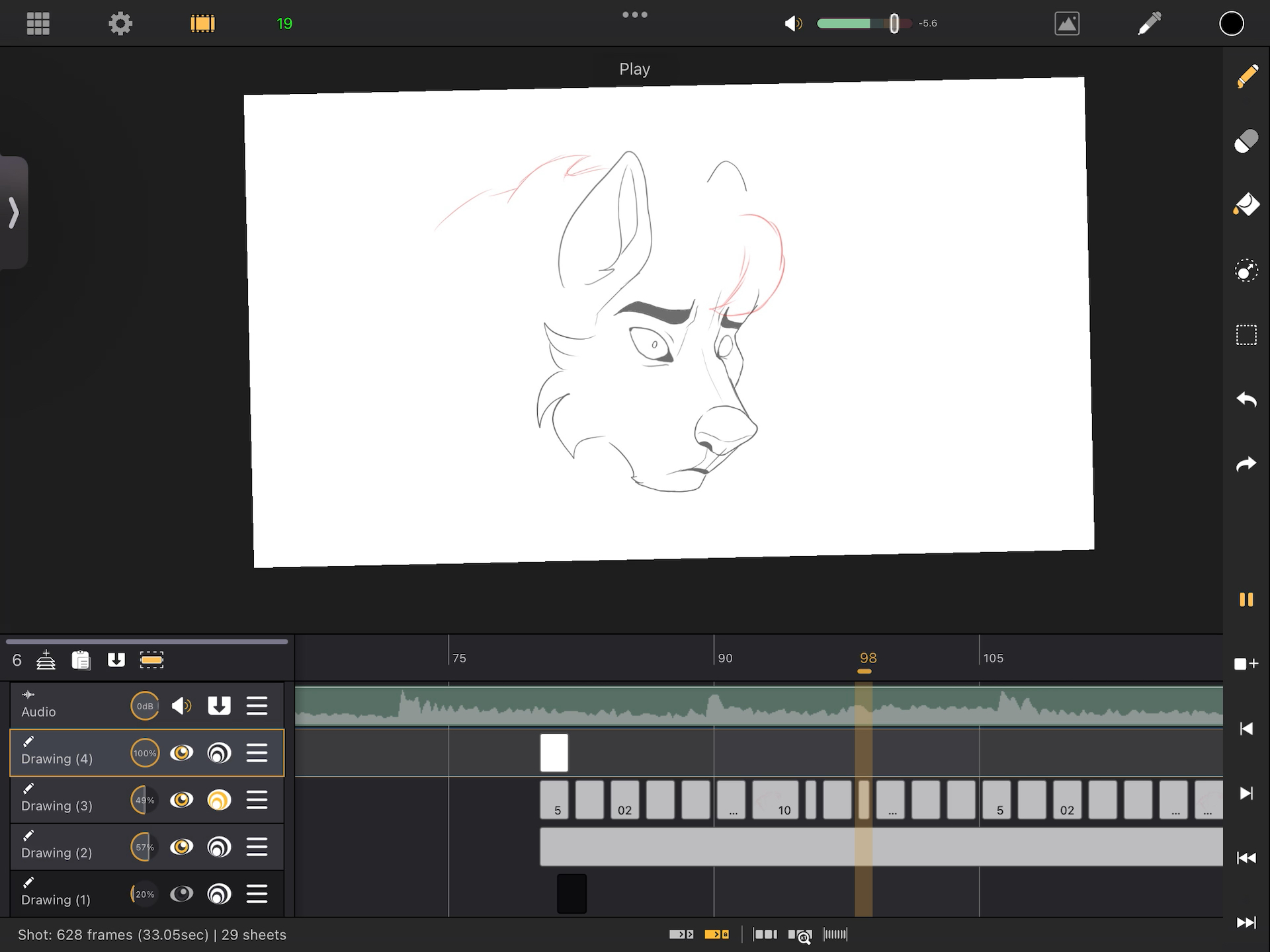1270x952 pixels.
Task: Click the white loop range icon in status bar
Action: pyautogui.click(x=681, y=934)
